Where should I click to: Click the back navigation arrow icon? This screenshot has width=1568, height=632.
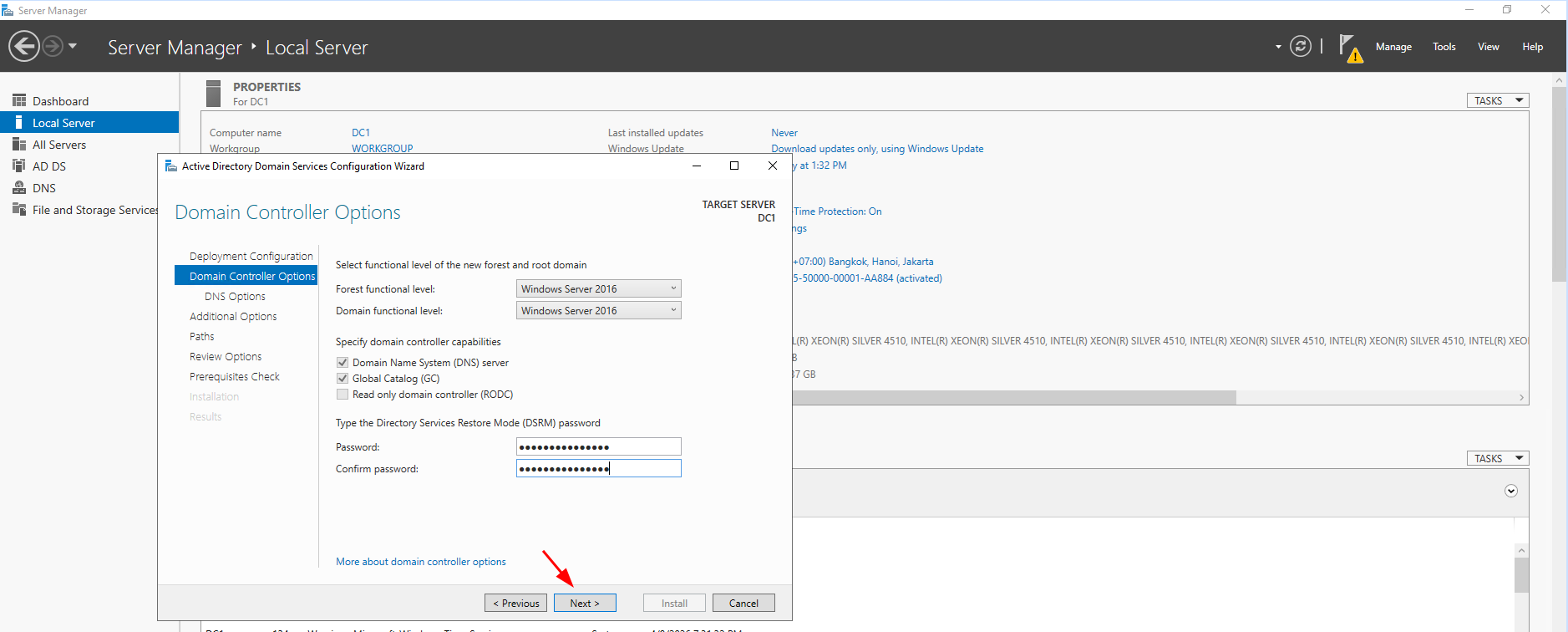click(24, 46)
